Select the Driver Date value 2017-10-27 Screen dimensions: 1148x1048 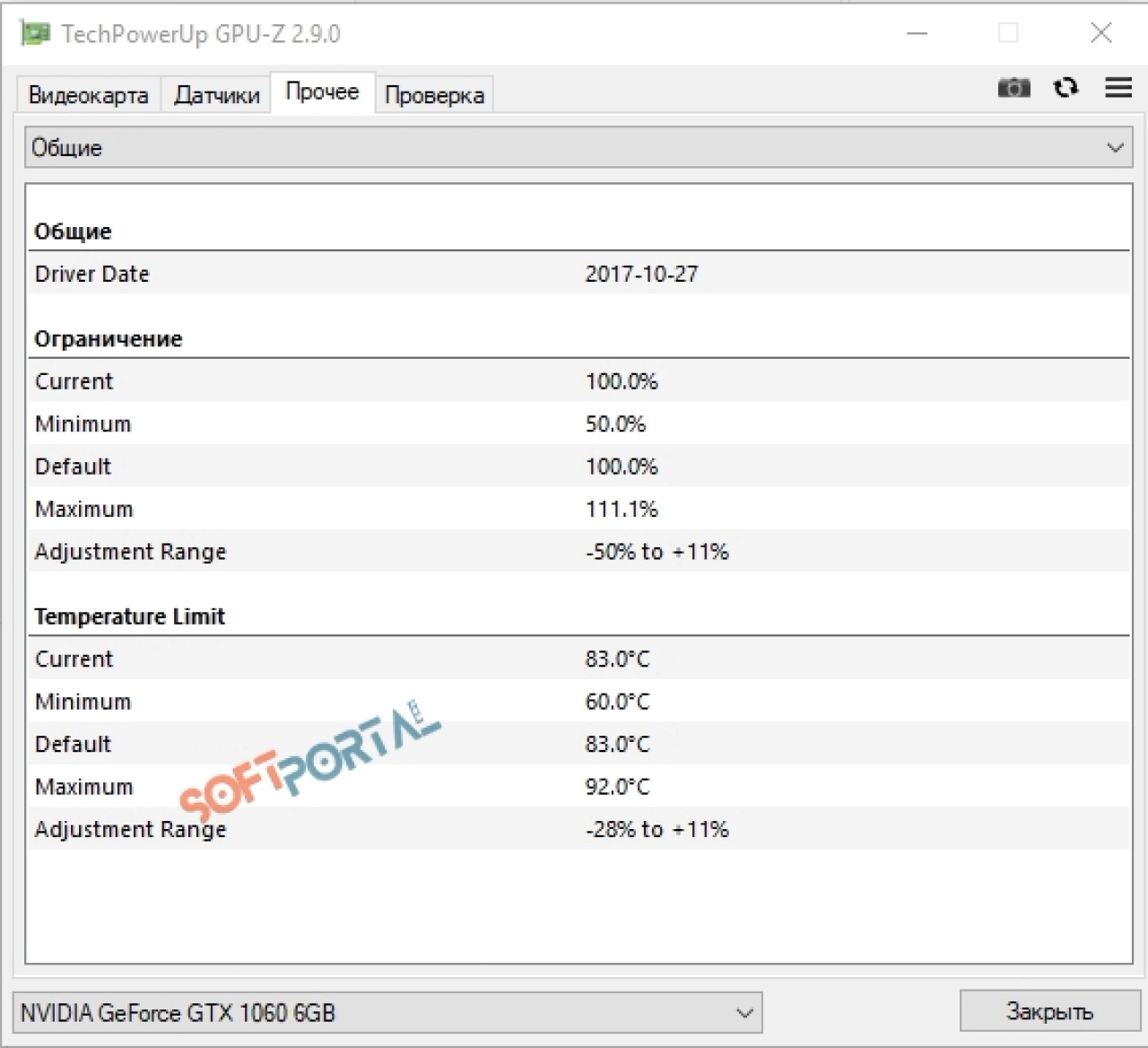tap(641, 275)
